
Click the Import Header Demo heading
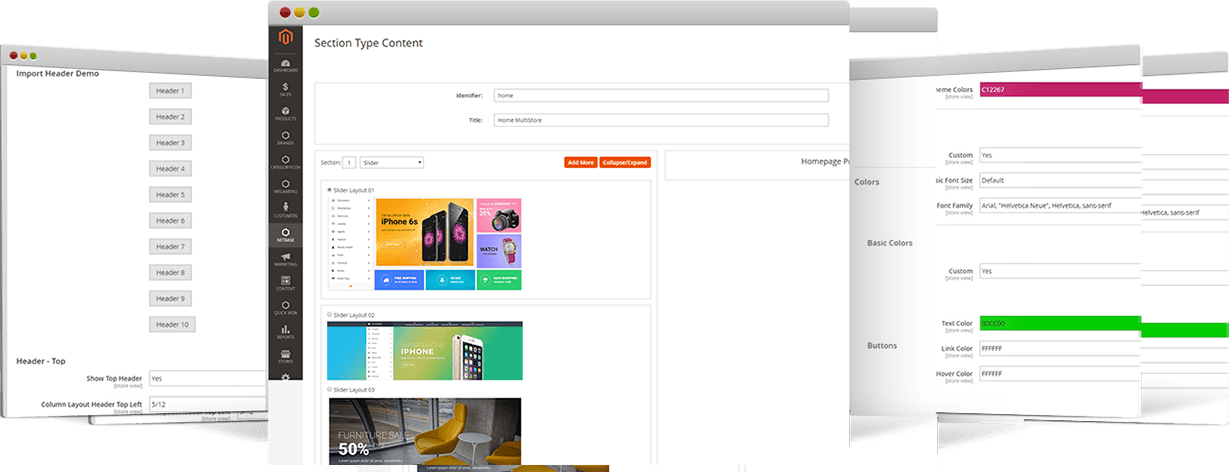point(57,73)
